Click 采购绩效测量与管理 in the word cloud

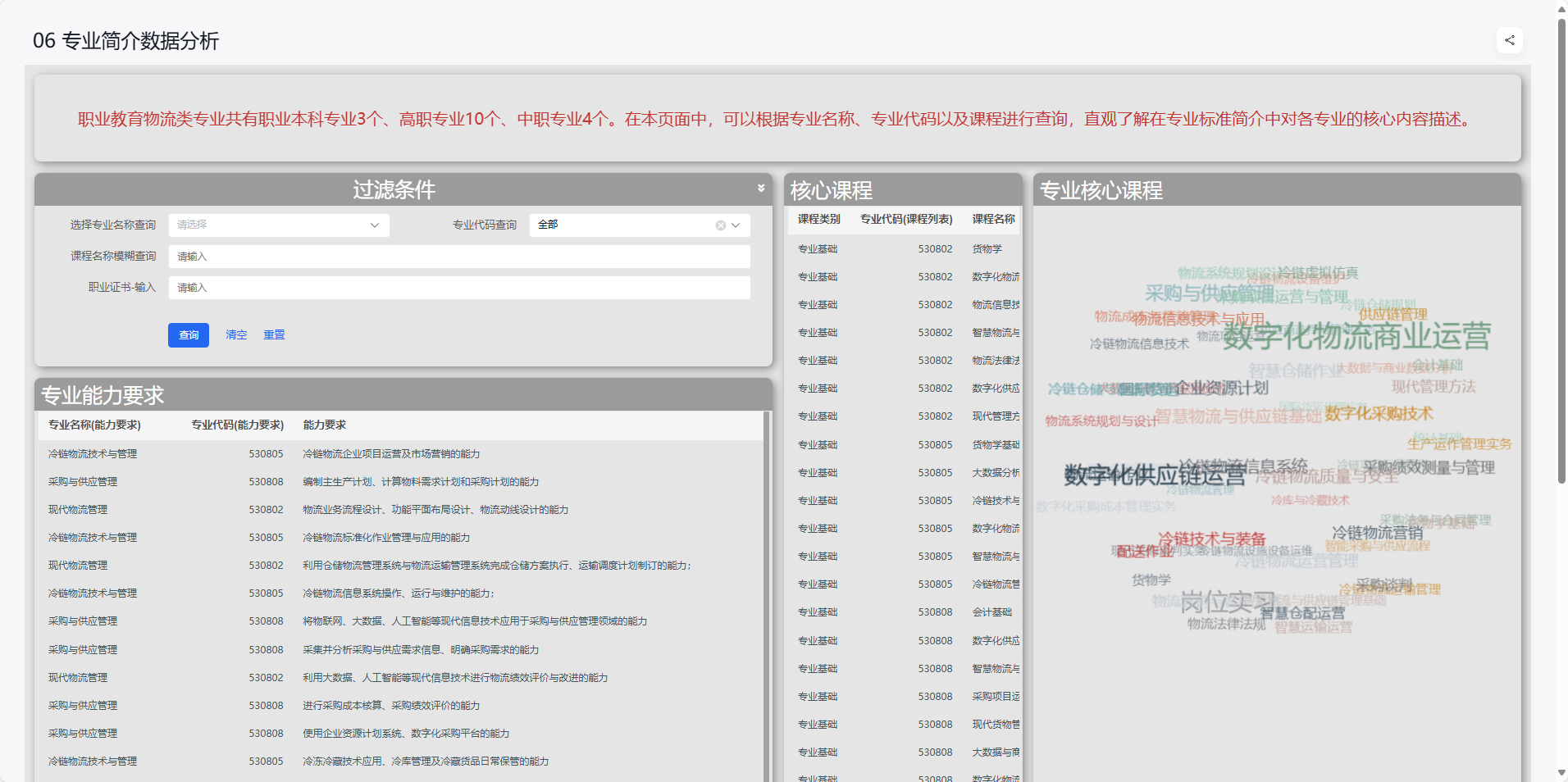[x=1429, y=468]
